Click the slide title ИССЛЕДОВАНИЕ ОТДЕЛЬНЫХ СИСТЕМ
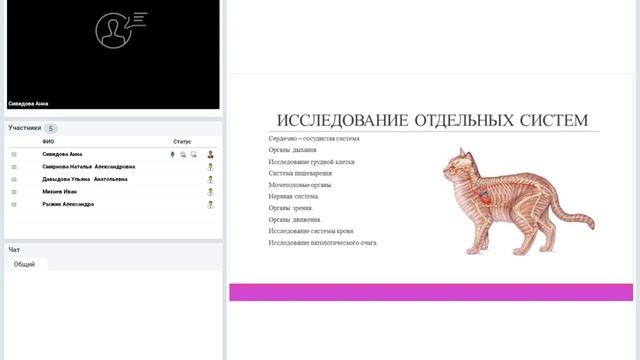Image resolution: width=640 pixels, height=360 pixels. coord(432,120)
